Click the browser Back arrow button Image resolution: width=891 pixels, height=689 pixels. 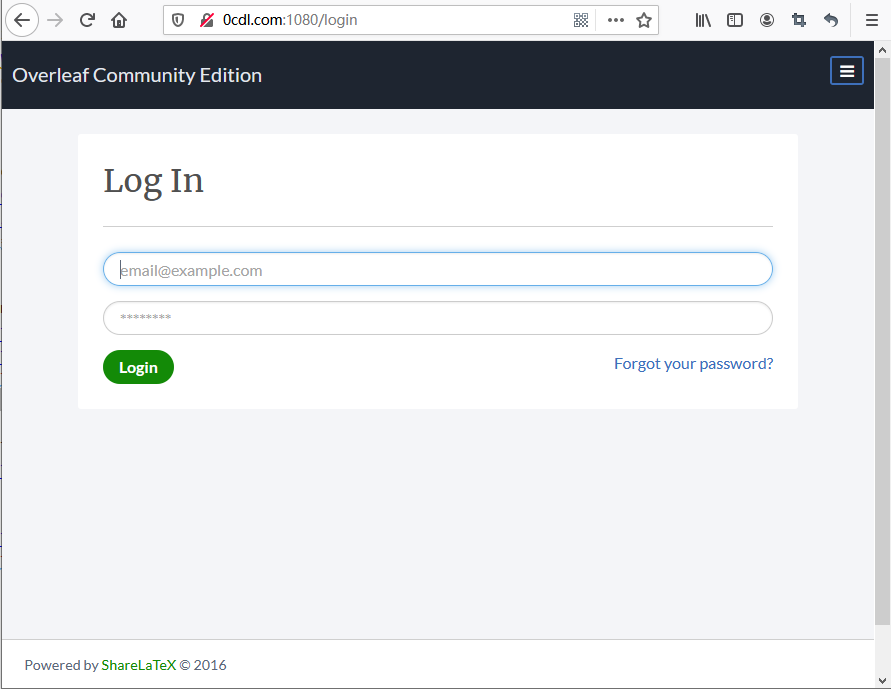coord(22,20)
